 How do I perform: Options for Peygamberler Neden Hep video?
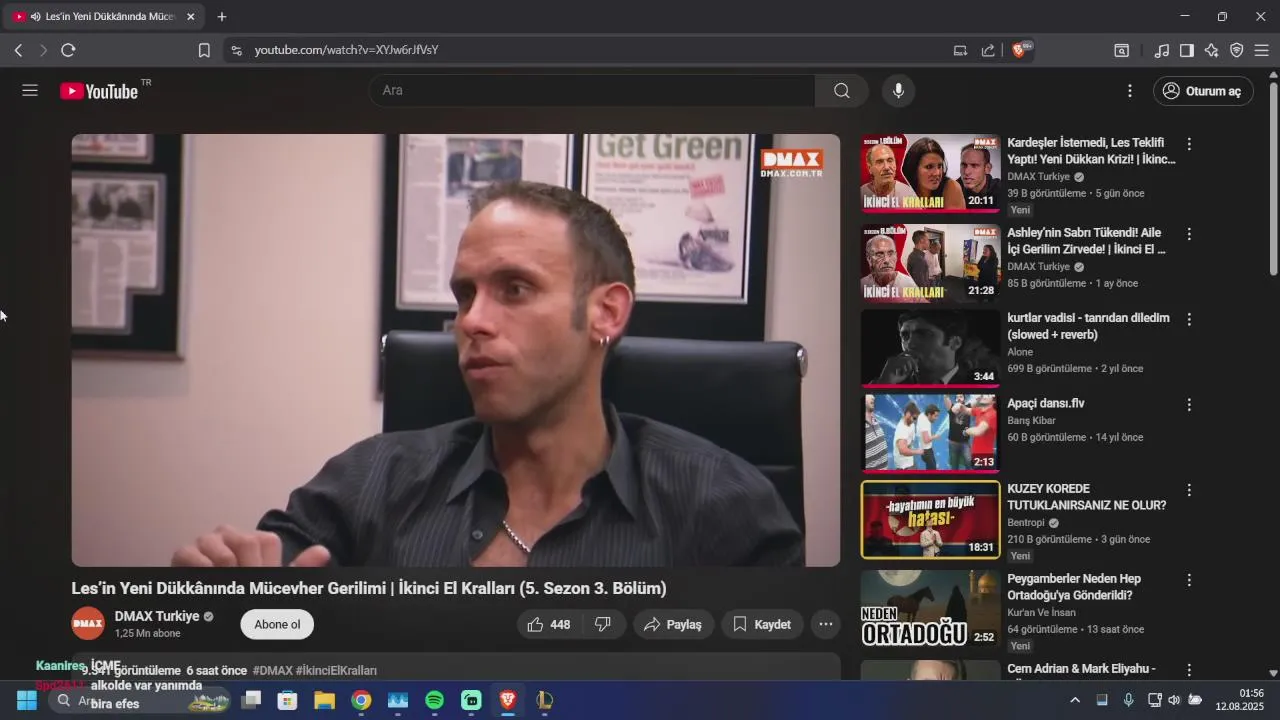pos(1189,580)
